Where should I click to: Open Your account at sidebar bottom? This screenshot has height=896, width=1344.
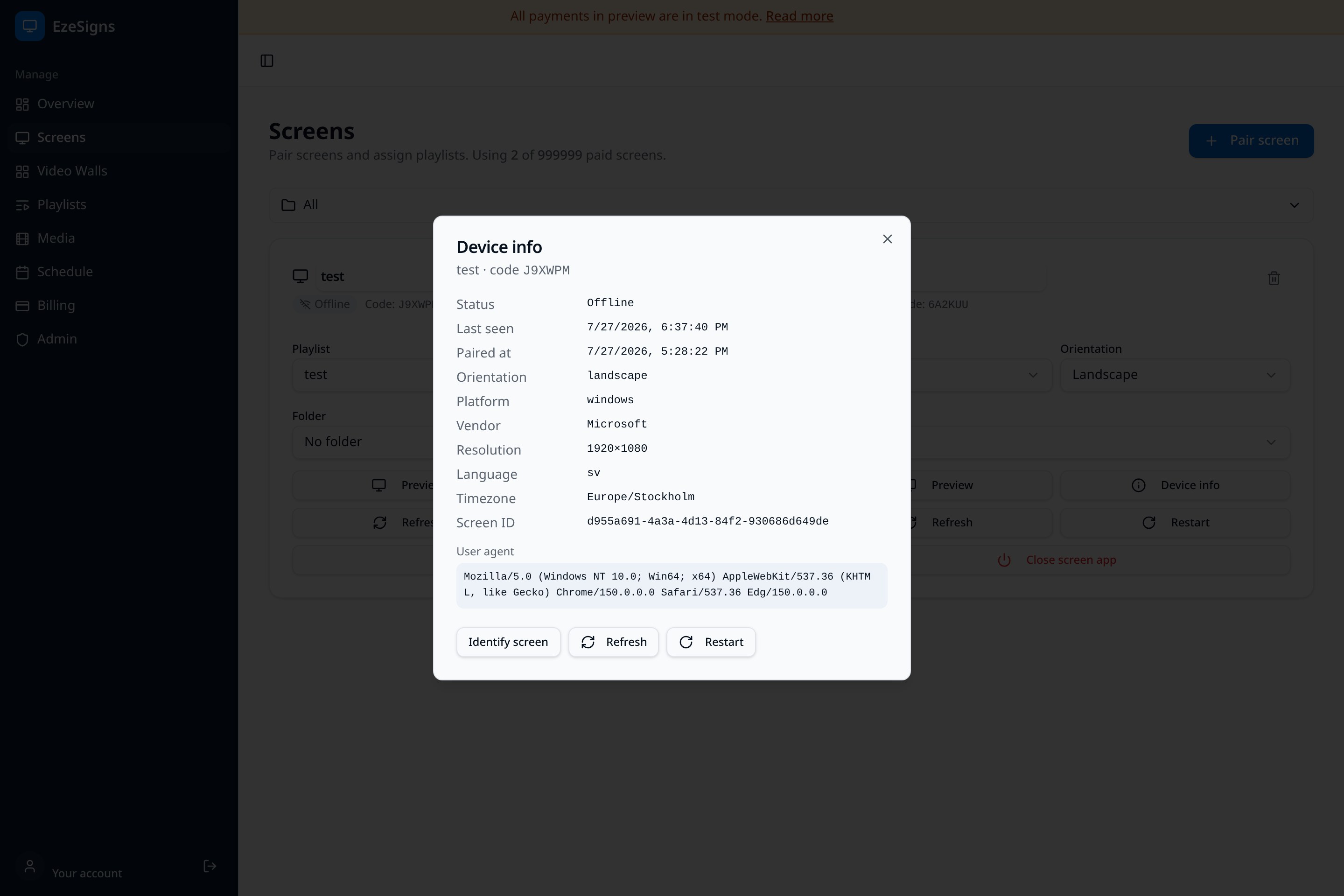(87, 873)
